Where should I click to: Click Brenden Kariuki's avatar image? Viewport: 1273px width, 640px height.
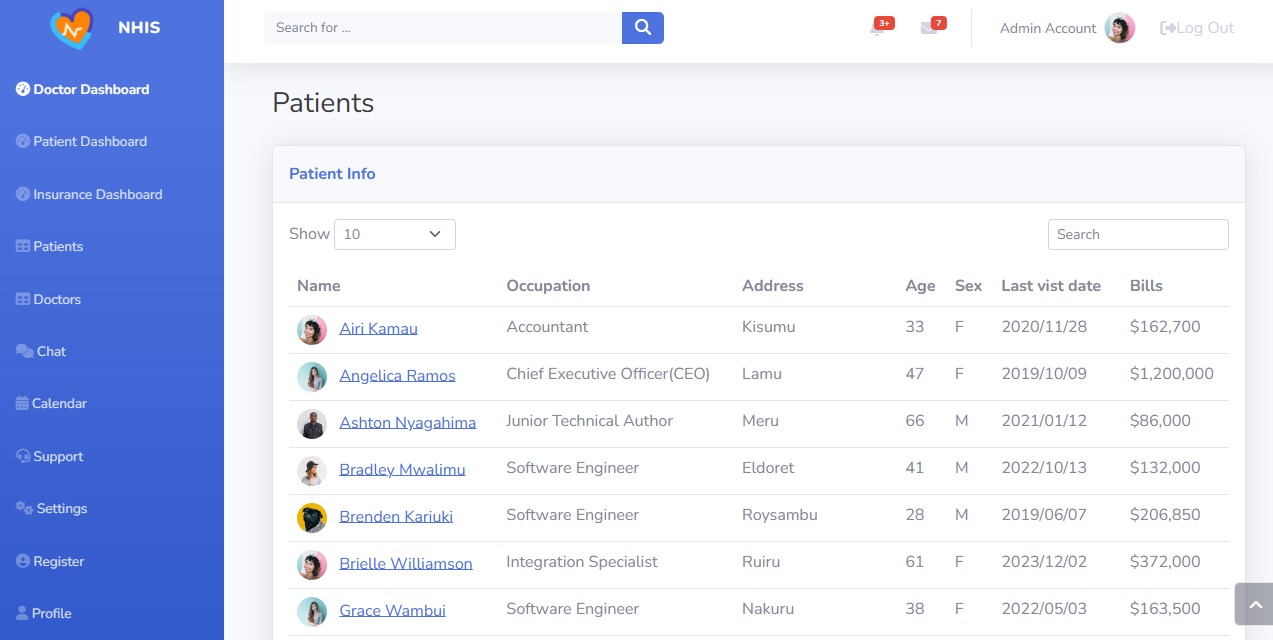coord(312,518)
